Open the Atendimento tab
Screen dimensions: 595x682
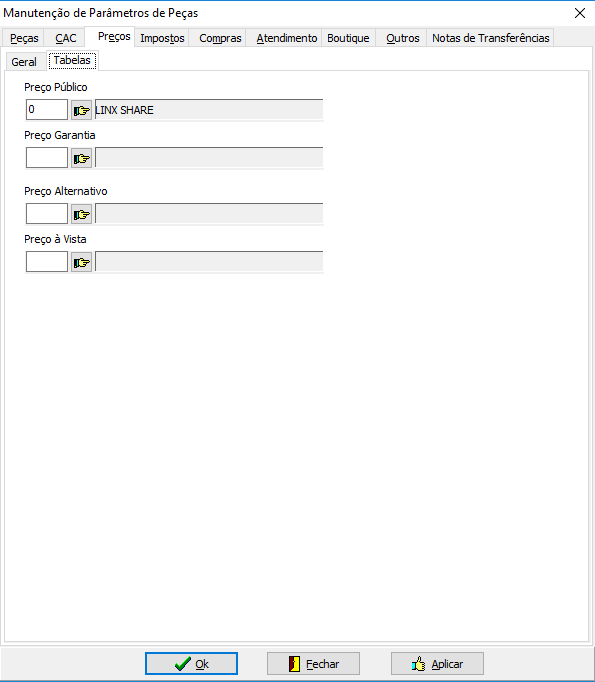click(287, 38)
